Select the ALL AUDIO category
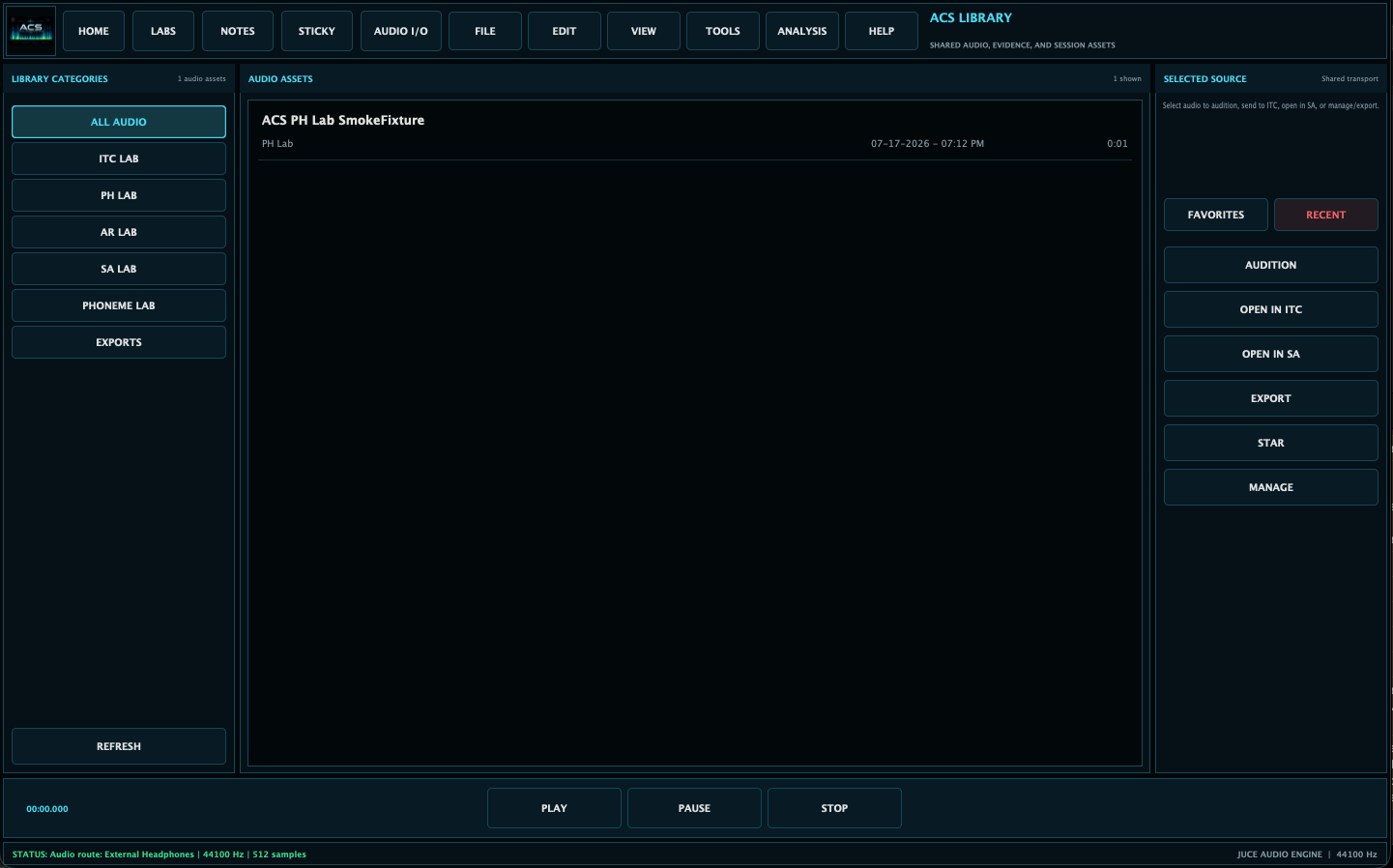Viewport: 1393px width, 868px height. (x=119, y=122)
